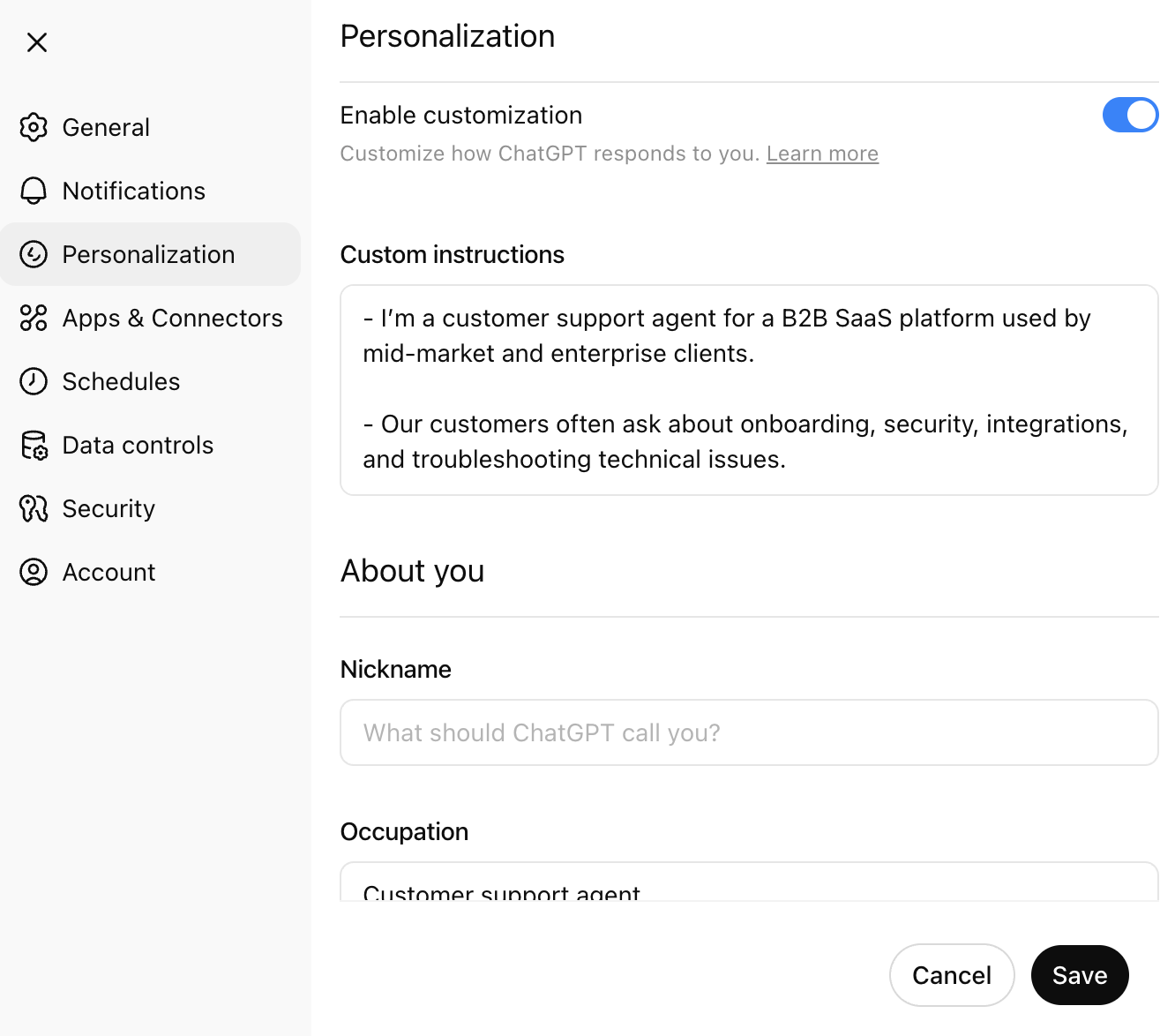Click the Apps & Connectors icon
Viewport: 1175px width, 1036px height.
tap(34, 318)
